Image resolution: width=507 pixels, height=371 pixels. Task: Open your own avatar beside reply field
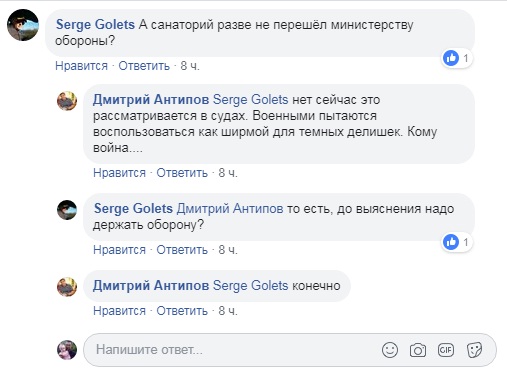(x=67, y=350)
